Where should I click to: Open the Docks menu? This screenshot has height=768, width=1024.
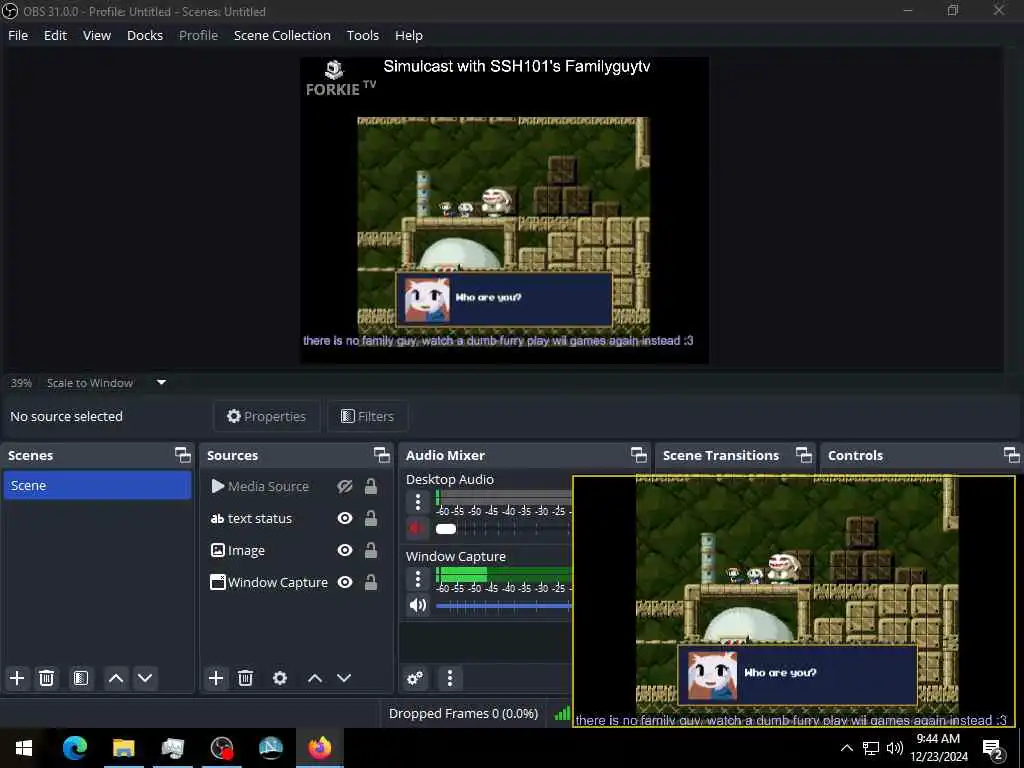(145, 35)
